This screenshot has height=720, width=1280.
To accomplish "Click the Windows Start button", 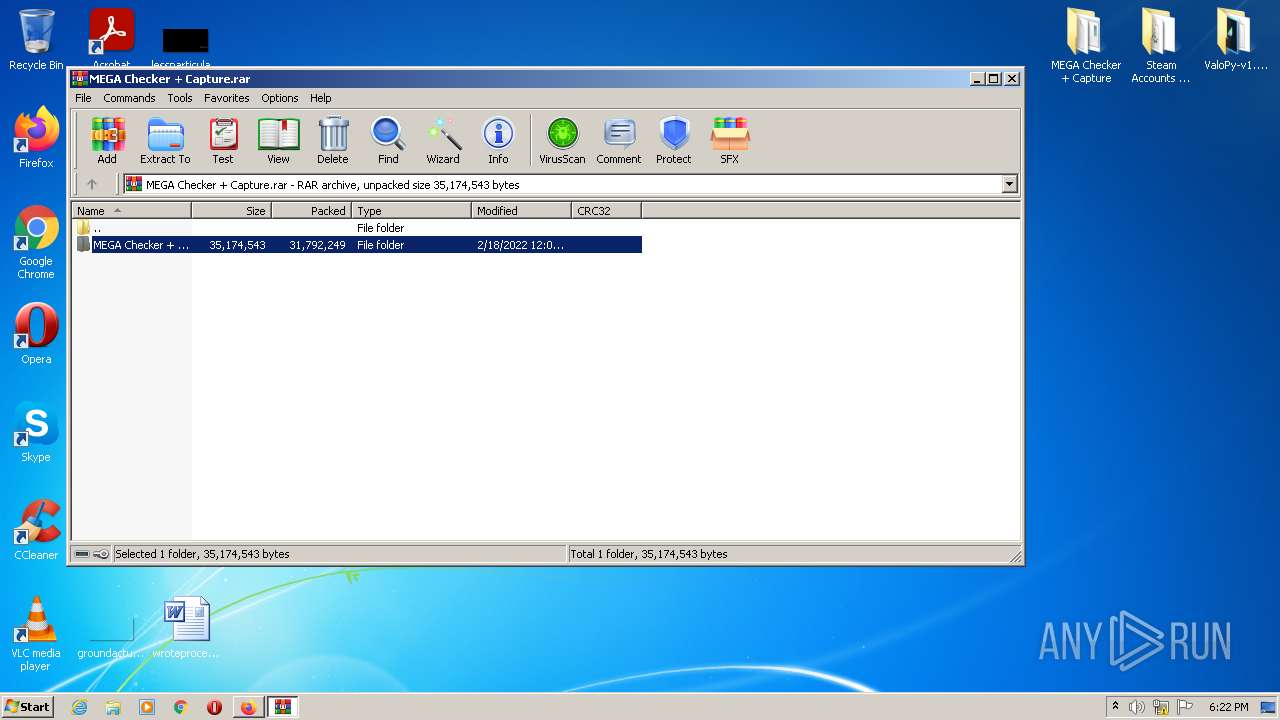I will [28, 707].
